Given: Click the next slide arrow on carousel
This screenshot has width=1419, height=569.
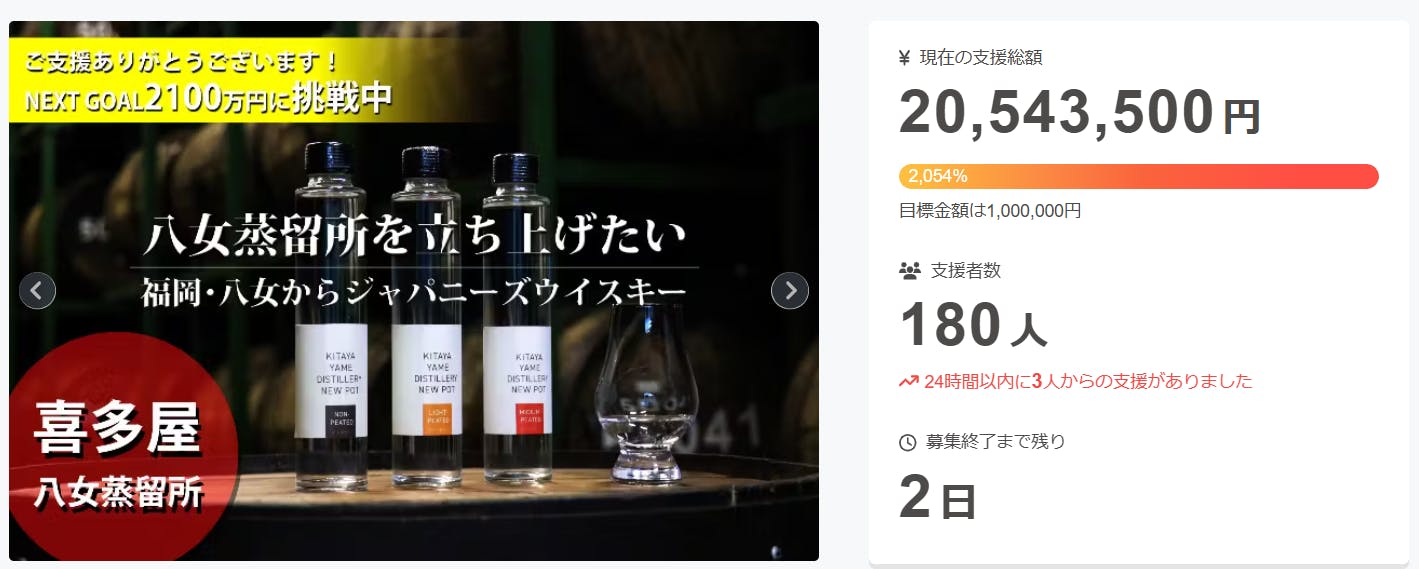Looking at the screenshot, I should pyautogui.click(x=790, y=291).
